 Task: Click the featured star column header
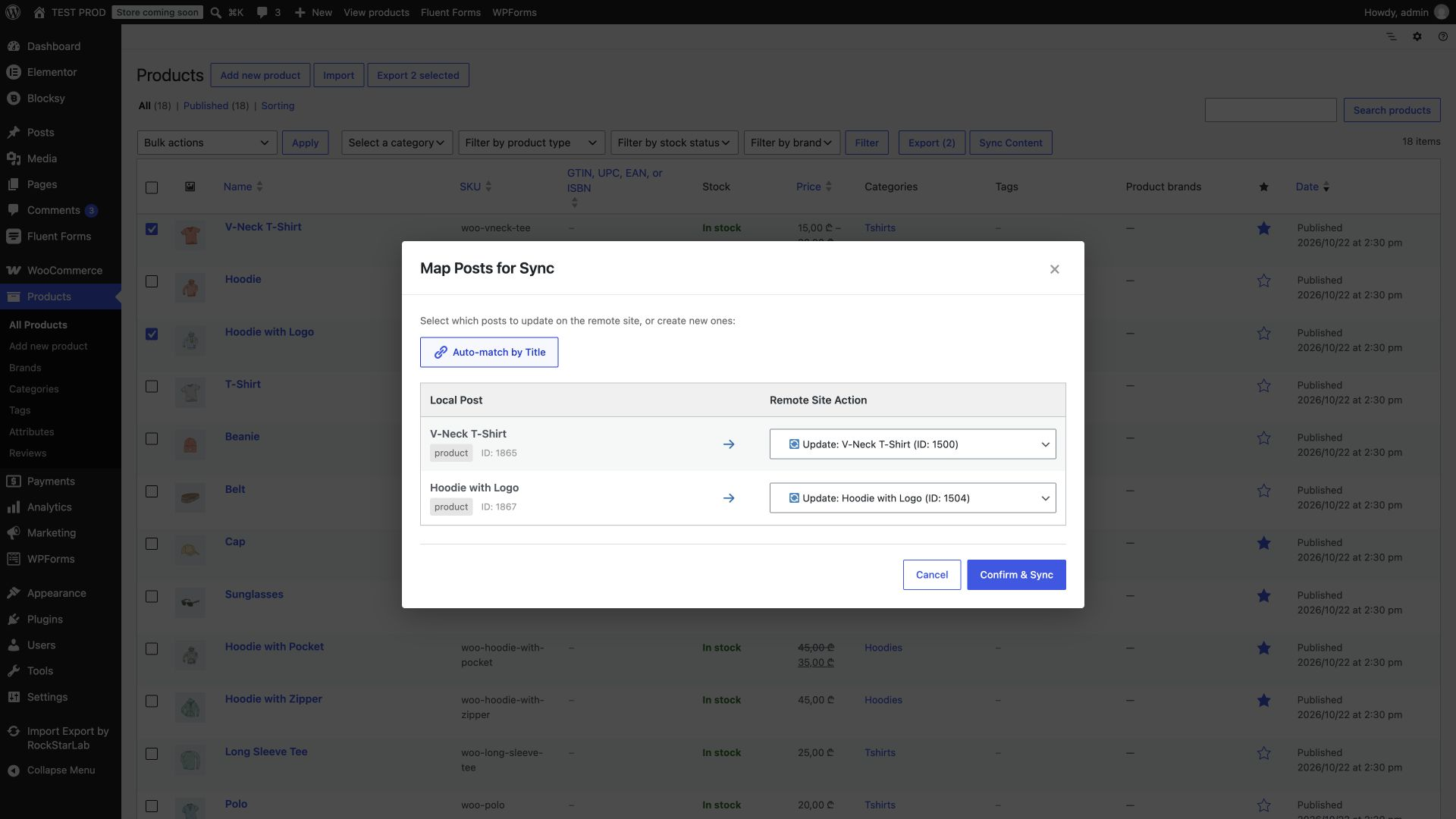[x=1263, y=187]
